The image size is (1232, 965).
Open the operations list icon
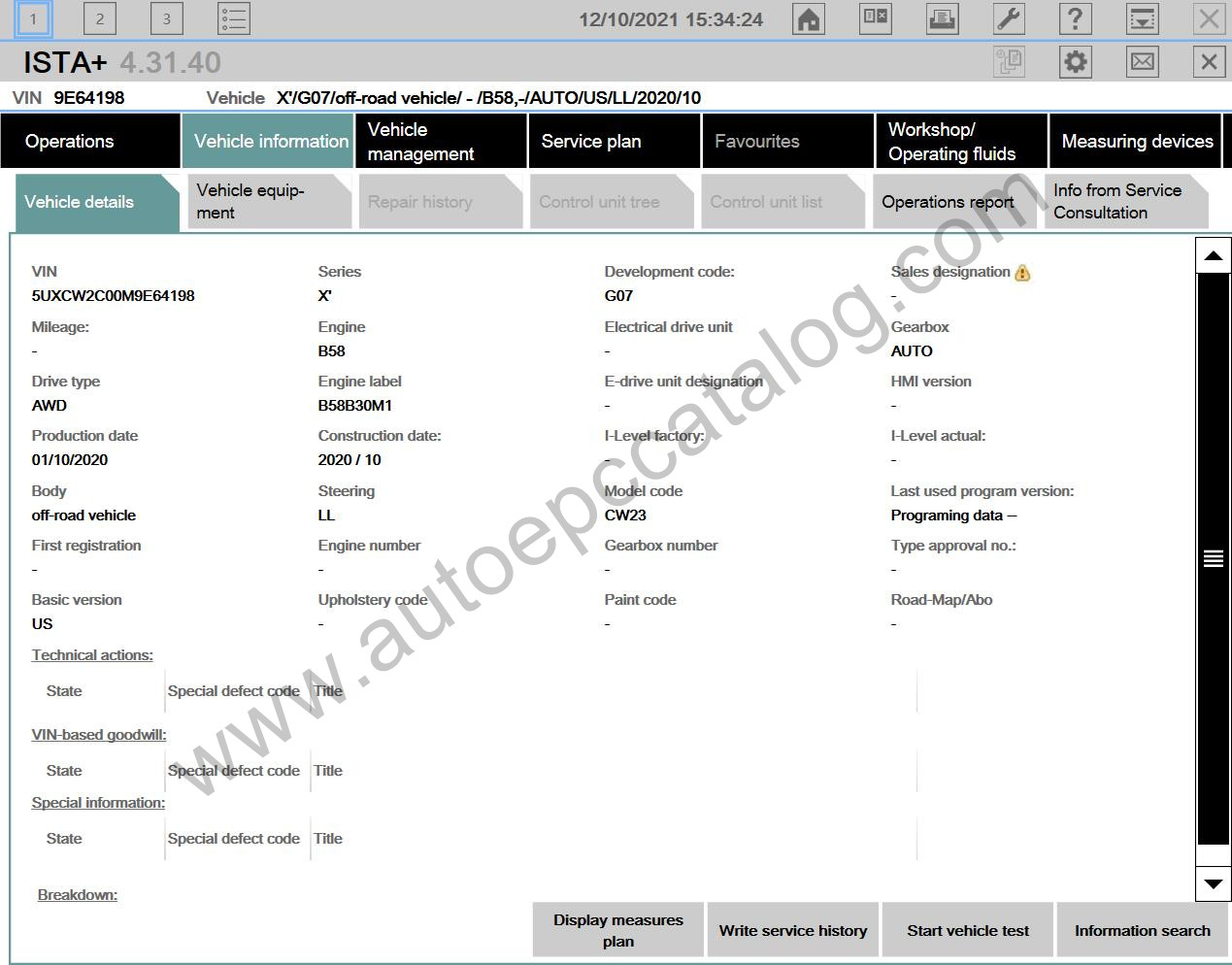click(233, 18)
